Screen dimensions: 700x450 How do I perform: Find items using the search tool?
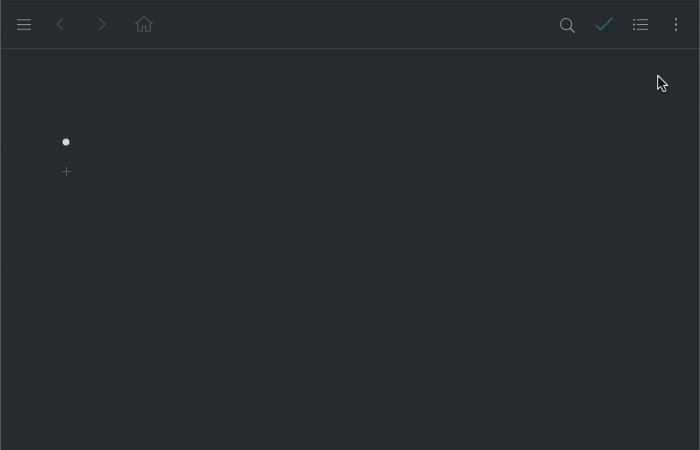click(567, 25)
